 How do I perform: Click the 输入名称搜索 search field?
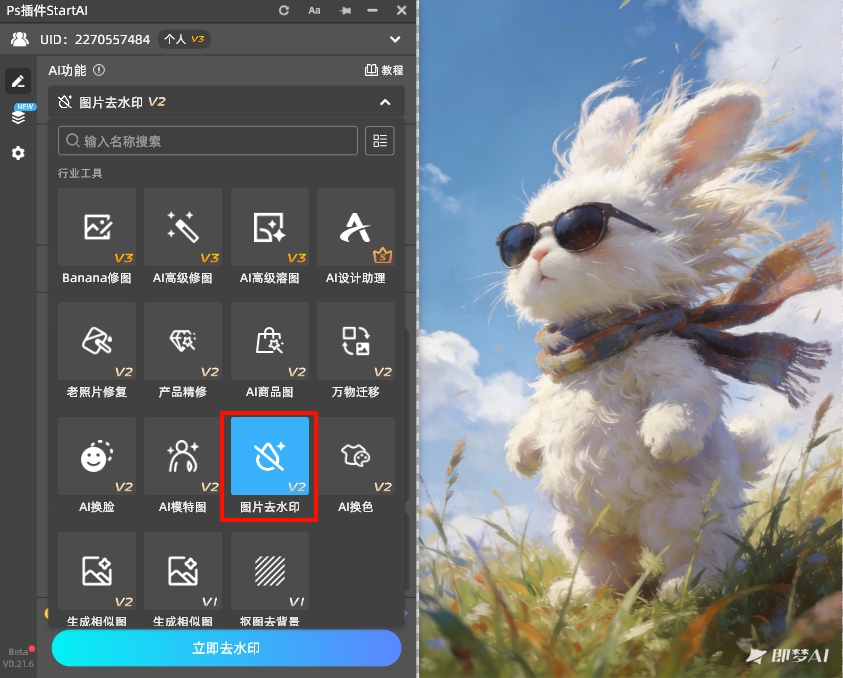coord(208,141)
